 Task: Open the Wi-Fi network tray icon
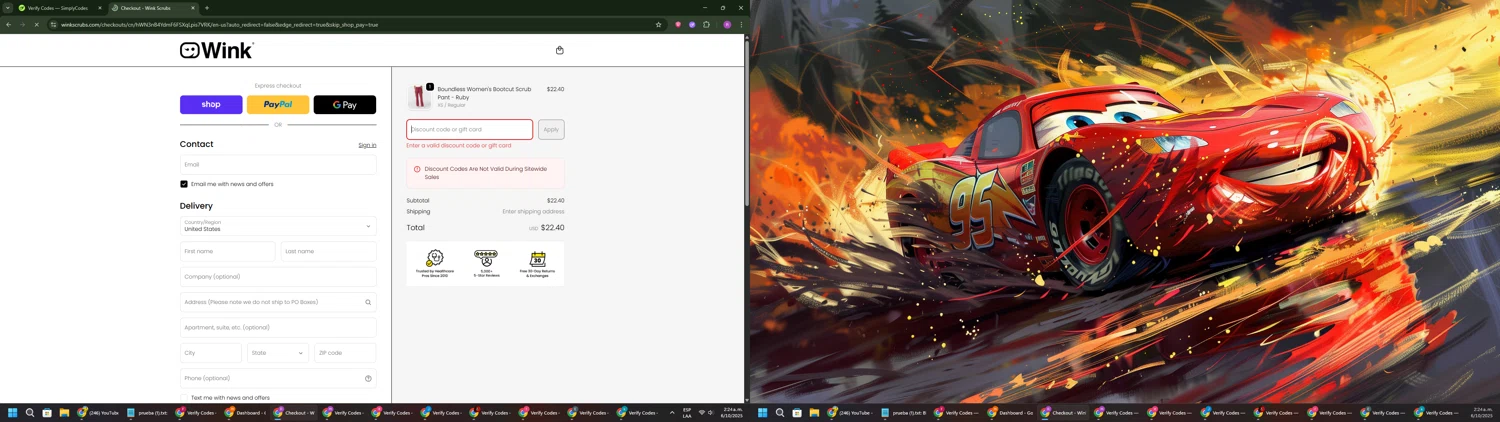coord(701,412)
